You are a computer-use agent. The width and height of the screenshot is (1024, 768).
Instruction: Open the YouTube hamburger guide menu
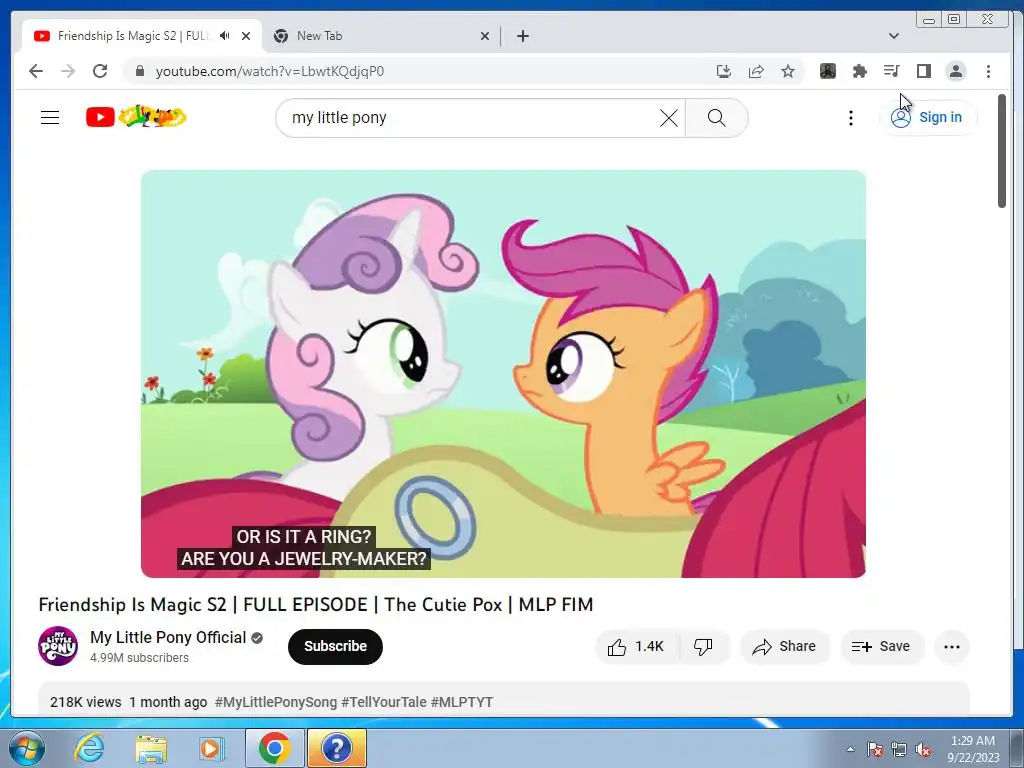(50, 118)
